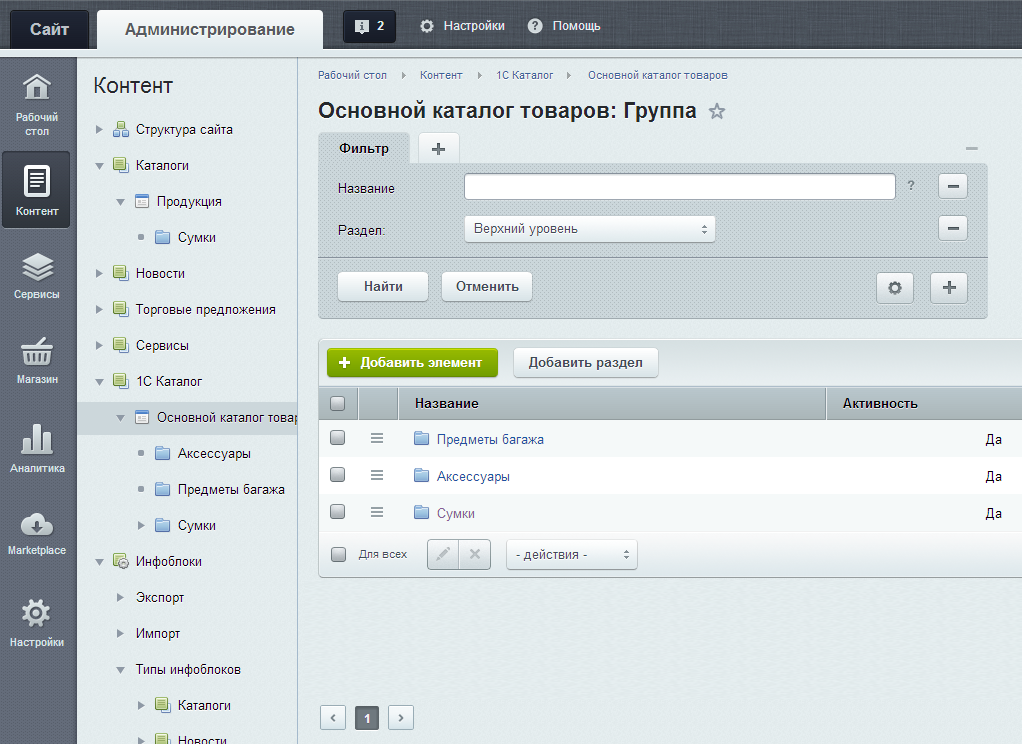Select Типы инфоблоков tree item
1022x744 pixels.
188,670
